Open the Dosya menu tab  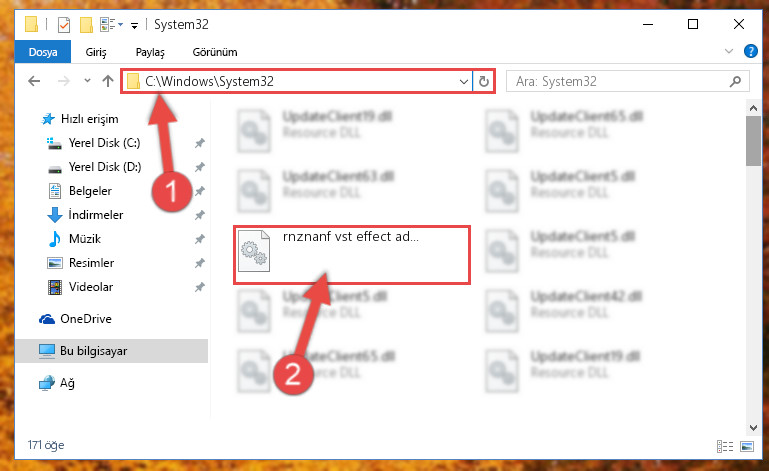[43, 52]
